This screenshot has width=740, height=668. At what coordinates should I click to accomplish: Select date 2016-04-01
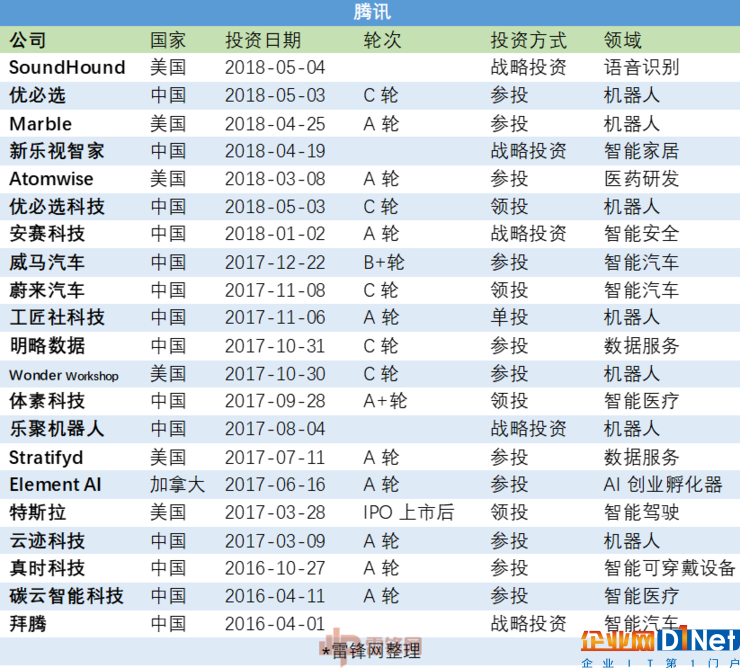[275, 624]
